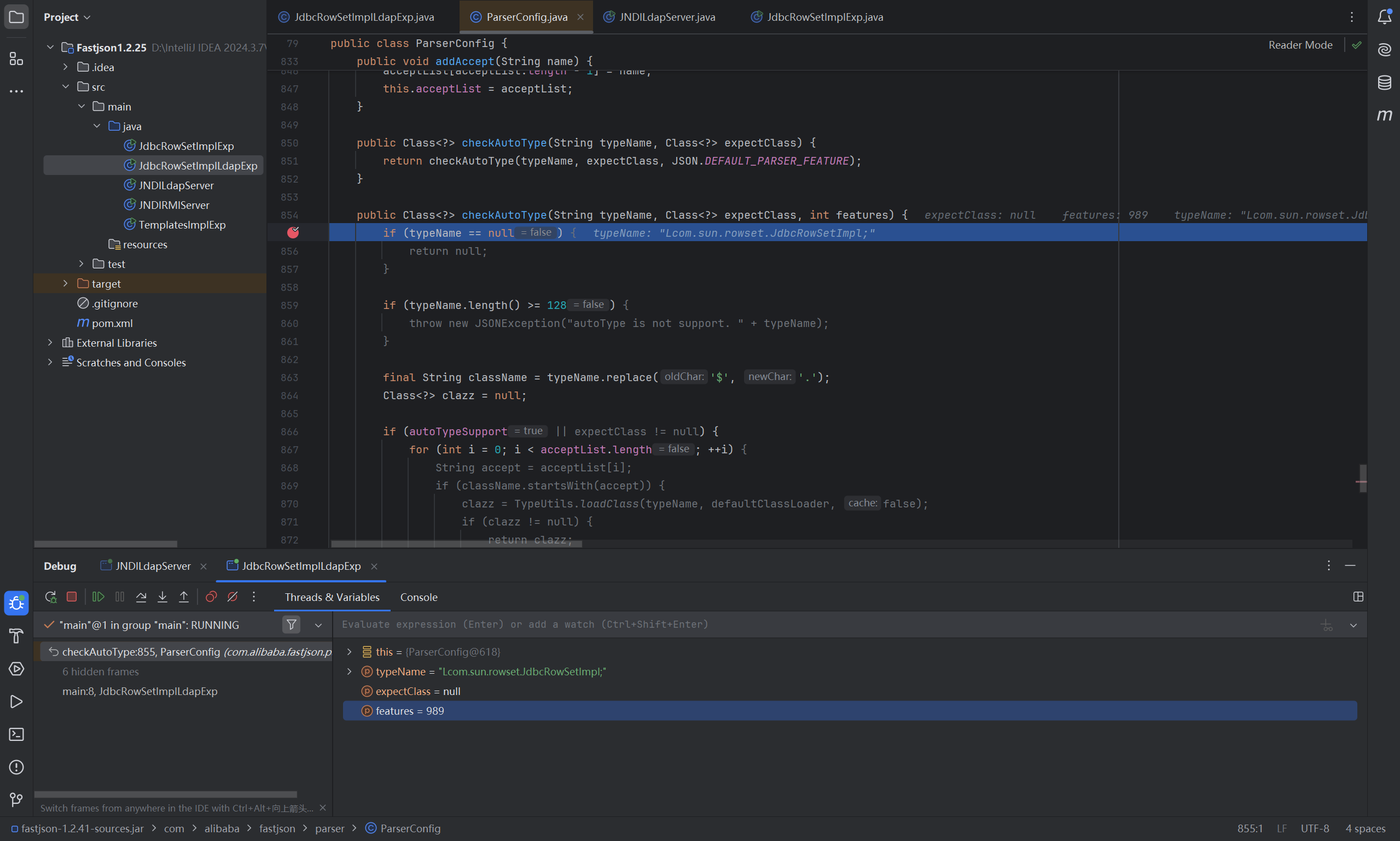Step over the current line
The image size is (1400, 841).
pos(141,597)
